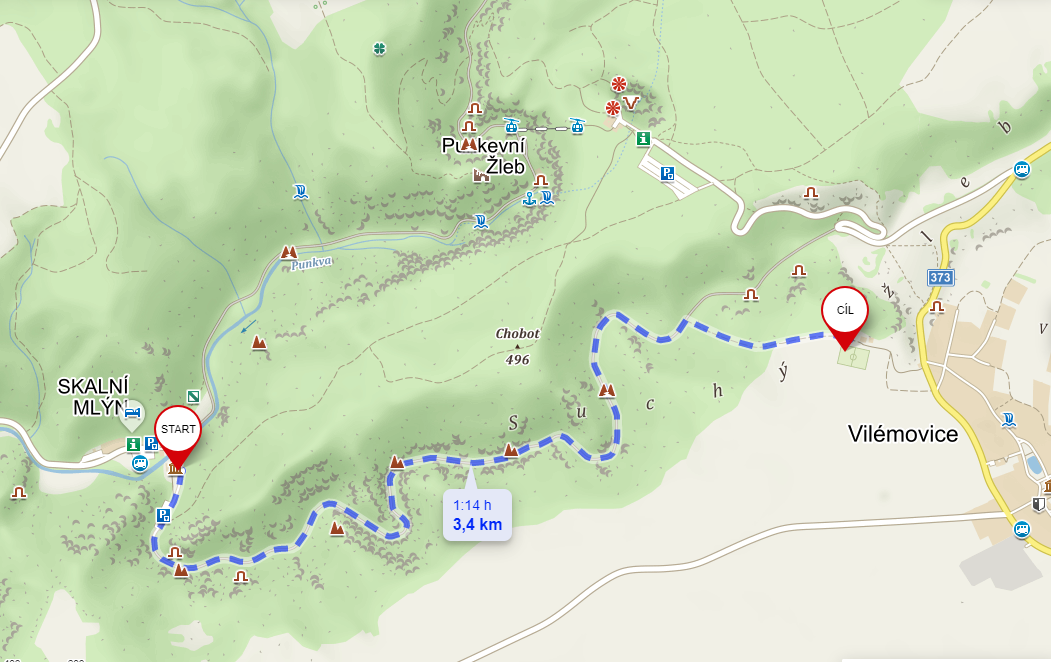The height and width of the screenshot is (662, 1051).
Task: Click the Chobot 496 peak label
Action: [x=517, y=346]
